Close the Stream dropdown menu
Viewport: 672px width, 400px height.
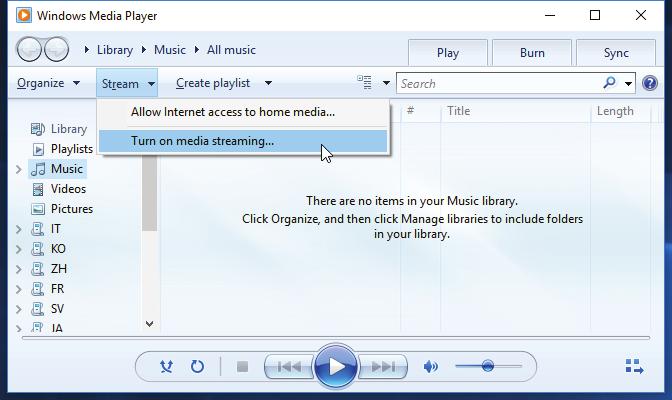point(127,83)
